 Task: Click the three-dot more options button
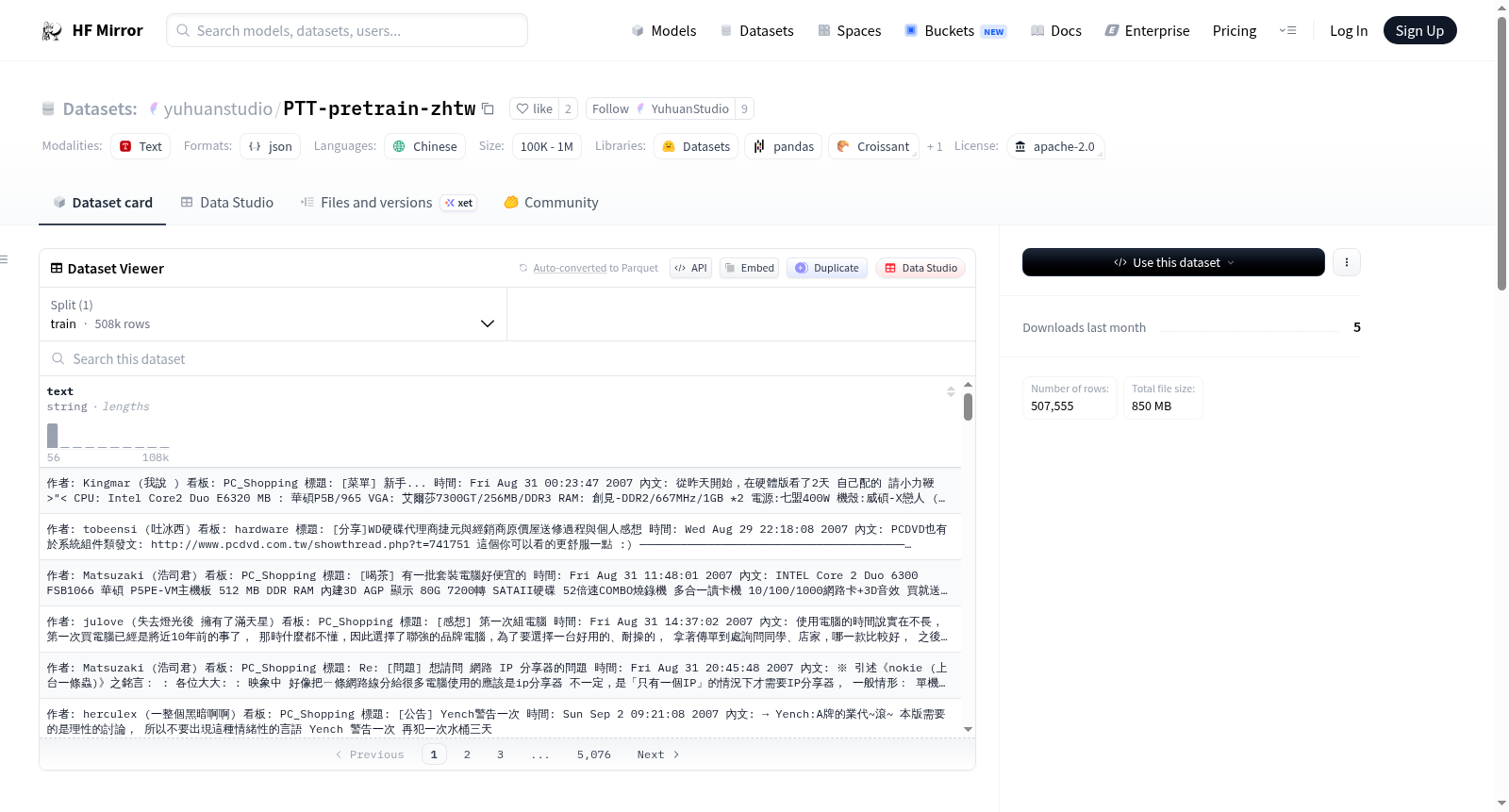pos(1346,262)
